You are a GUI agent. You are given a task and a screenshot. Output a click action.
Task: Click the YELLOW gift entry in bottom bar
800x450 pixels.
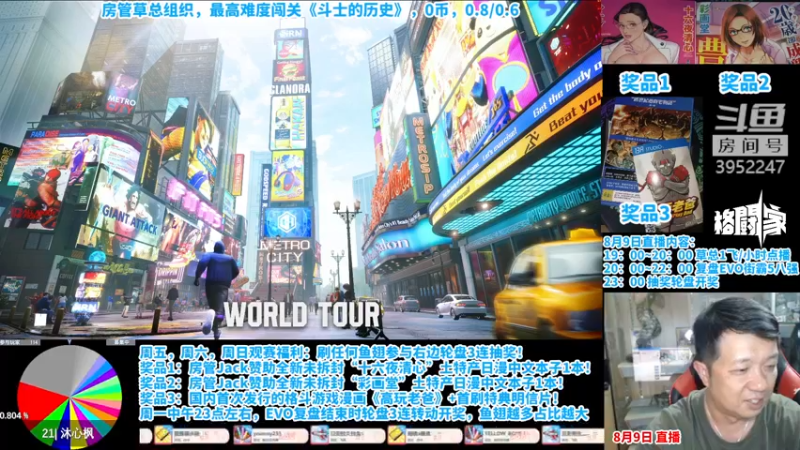pos(501,435)
